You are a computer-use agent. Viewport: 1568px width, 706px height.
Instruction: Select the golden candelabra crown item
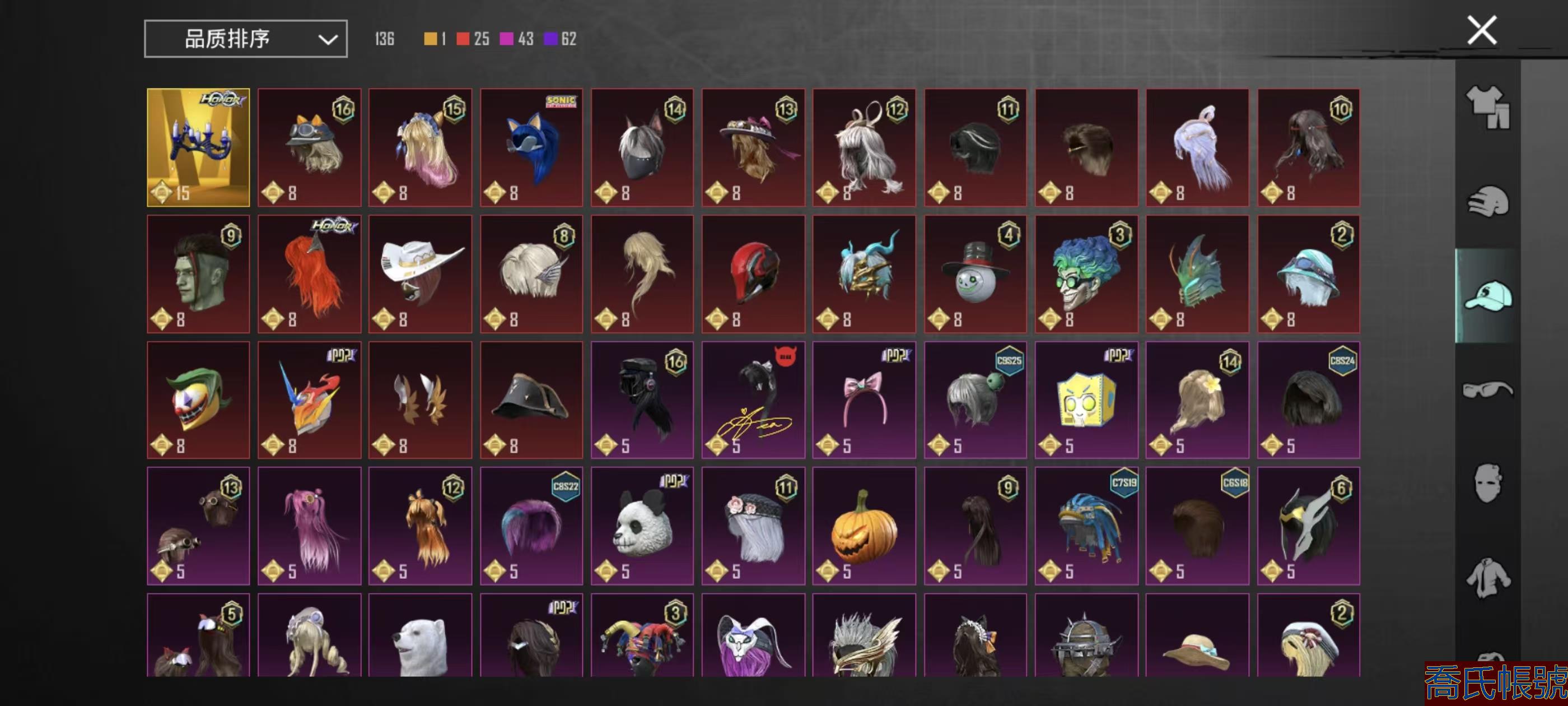point(198,147)
